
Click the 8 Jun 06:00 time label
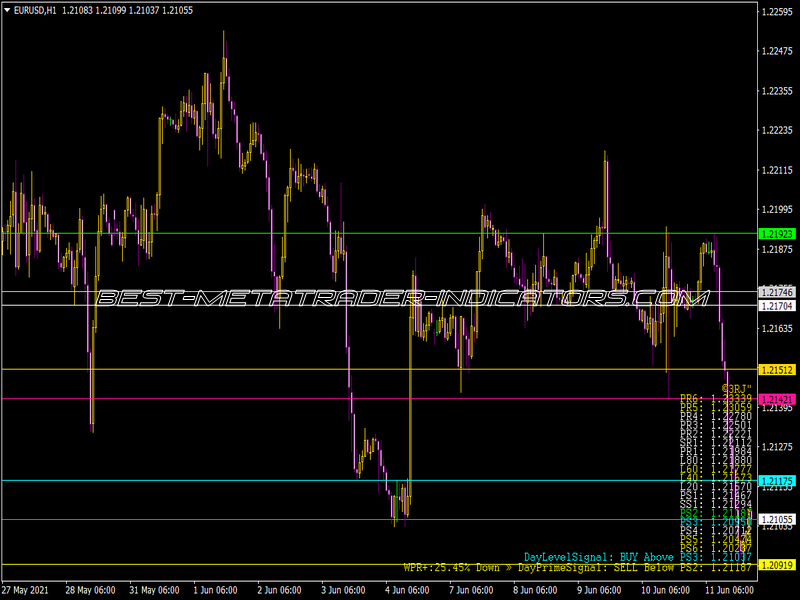[535, 590]
